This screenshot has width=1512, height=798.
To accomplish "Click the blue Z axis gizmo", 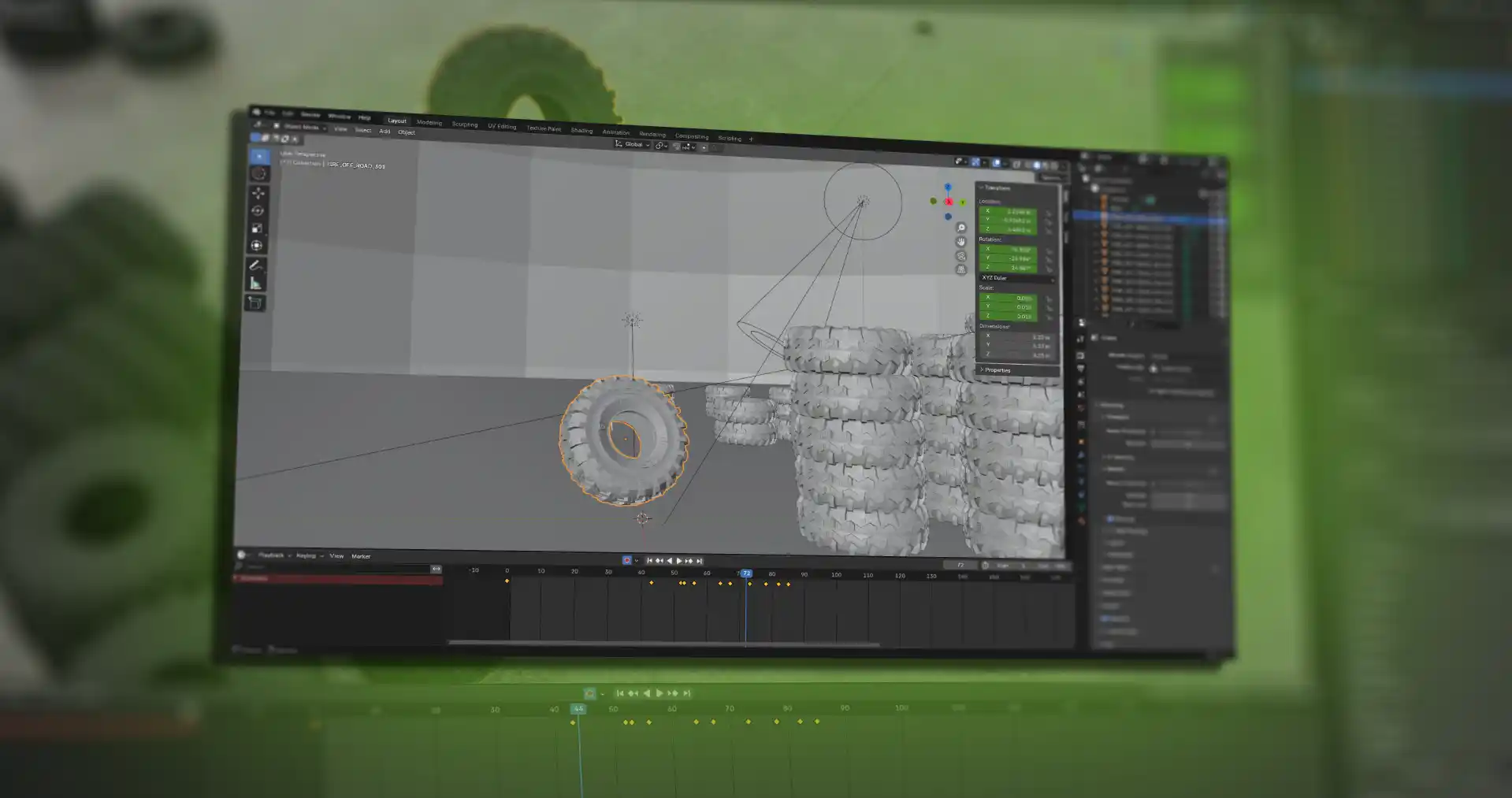I will tap(948, 187).
